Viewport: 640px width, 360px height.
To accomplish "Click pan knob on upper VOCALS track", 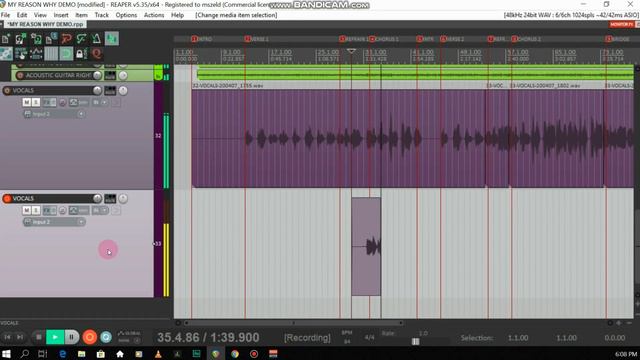I will 123,90.
